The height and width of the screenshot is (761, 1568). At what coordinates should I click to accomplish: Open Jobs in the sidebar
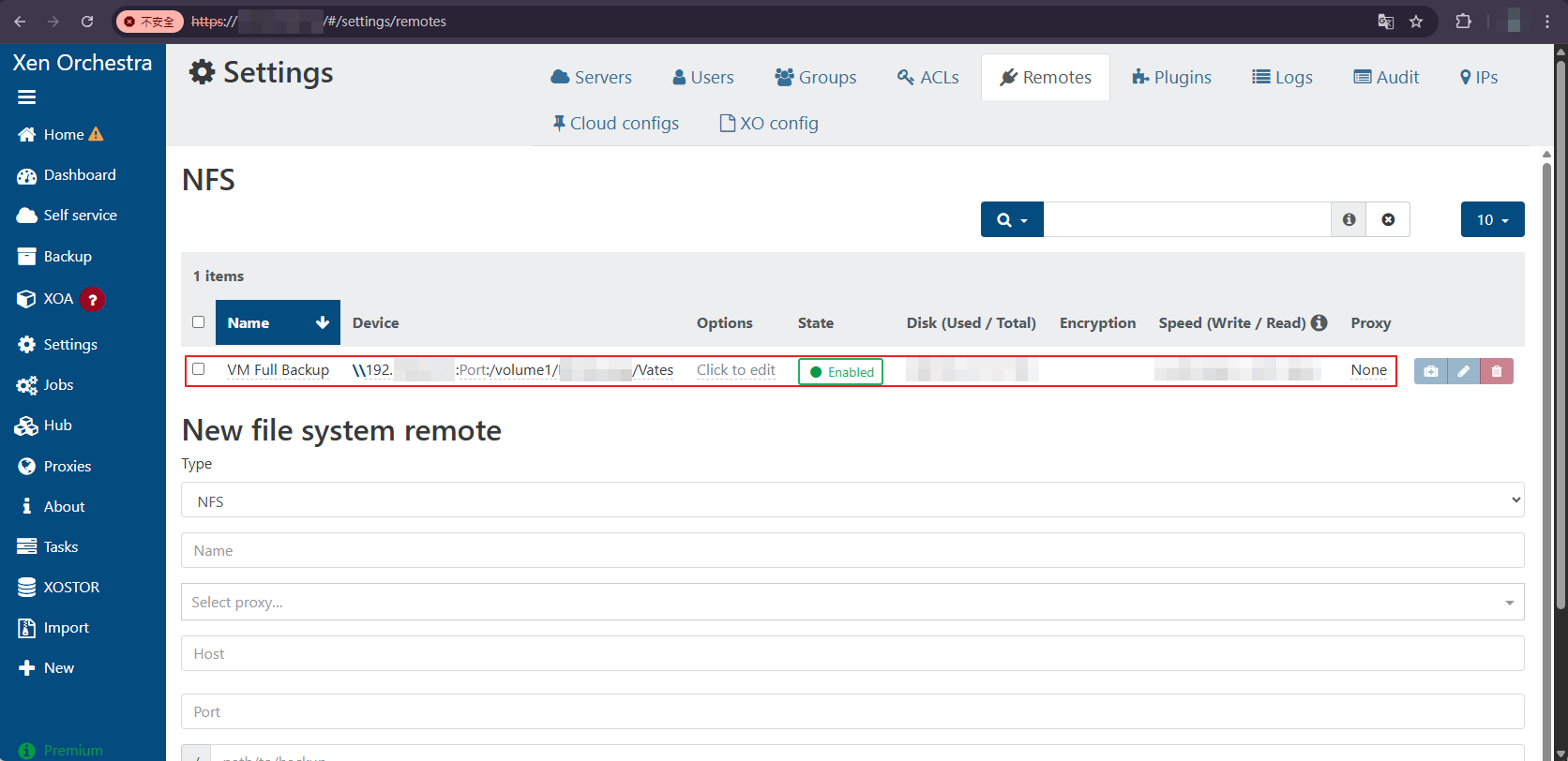coord(45,385)
